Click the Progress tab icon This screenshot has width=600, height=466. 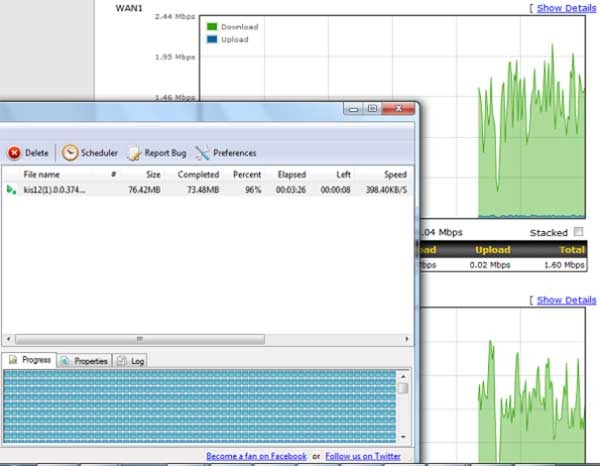point(13,360)
